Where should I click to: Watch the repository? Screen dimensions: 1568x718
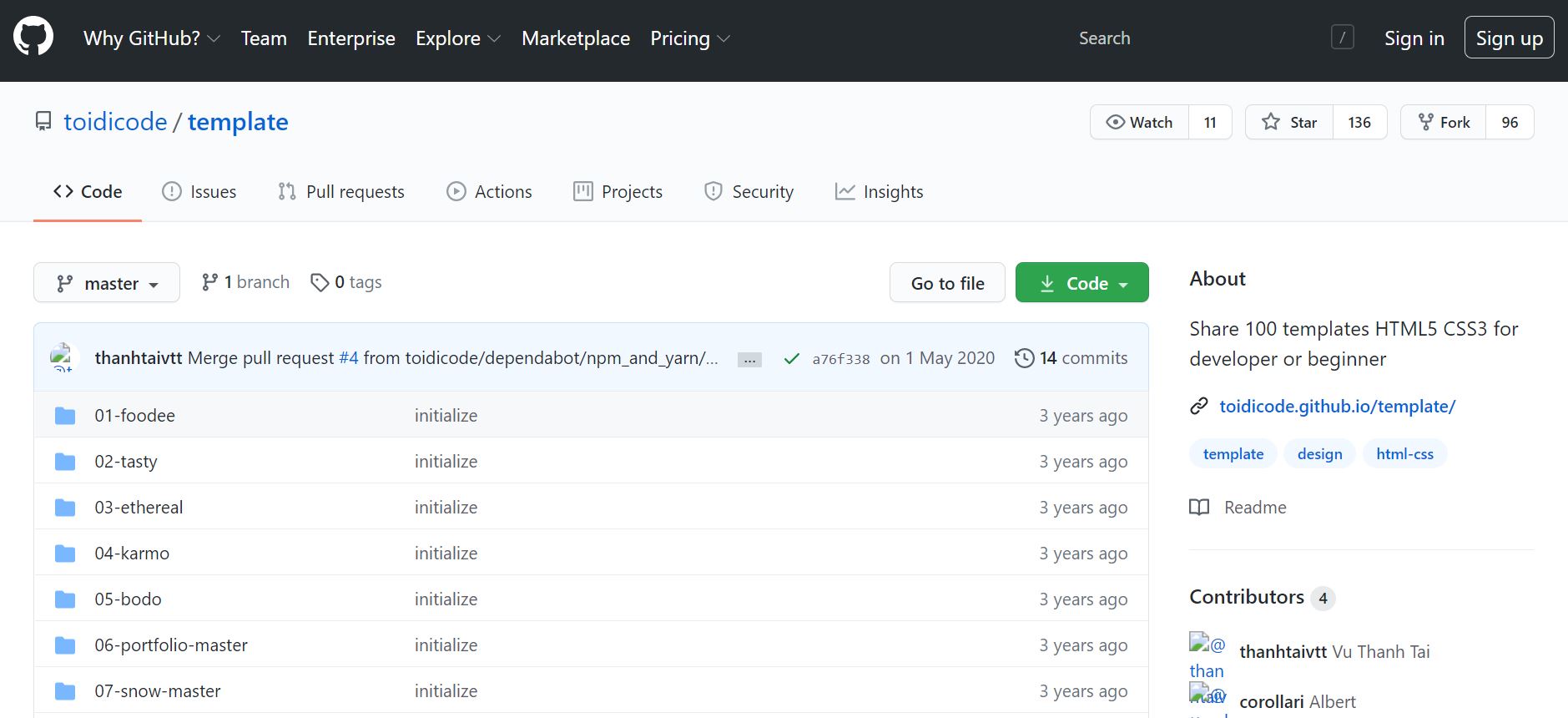[x=1139, y=122]
